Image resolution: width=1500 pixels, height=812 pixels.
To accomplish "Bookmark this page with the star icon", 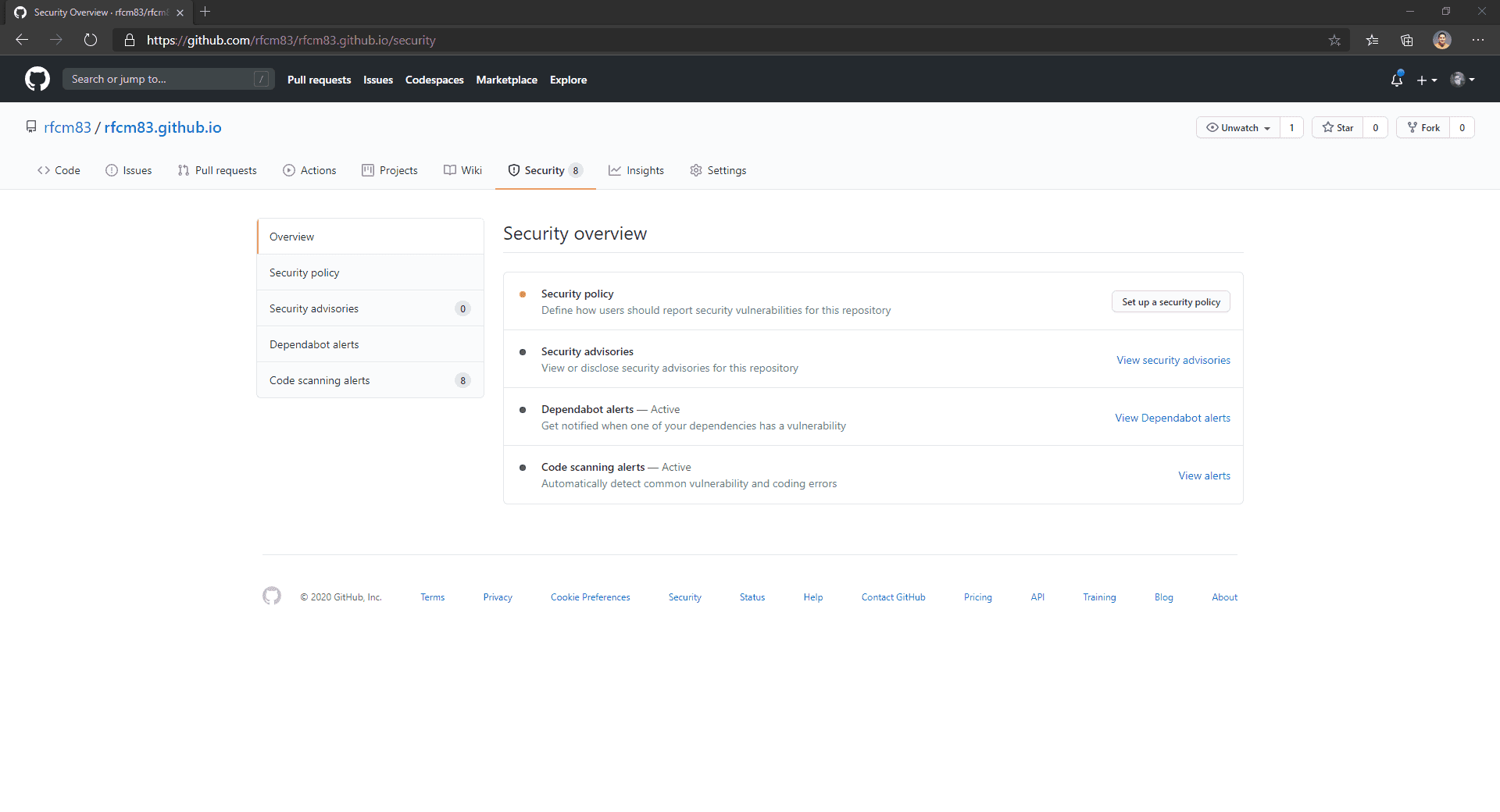I will (x=1334, y=40).
